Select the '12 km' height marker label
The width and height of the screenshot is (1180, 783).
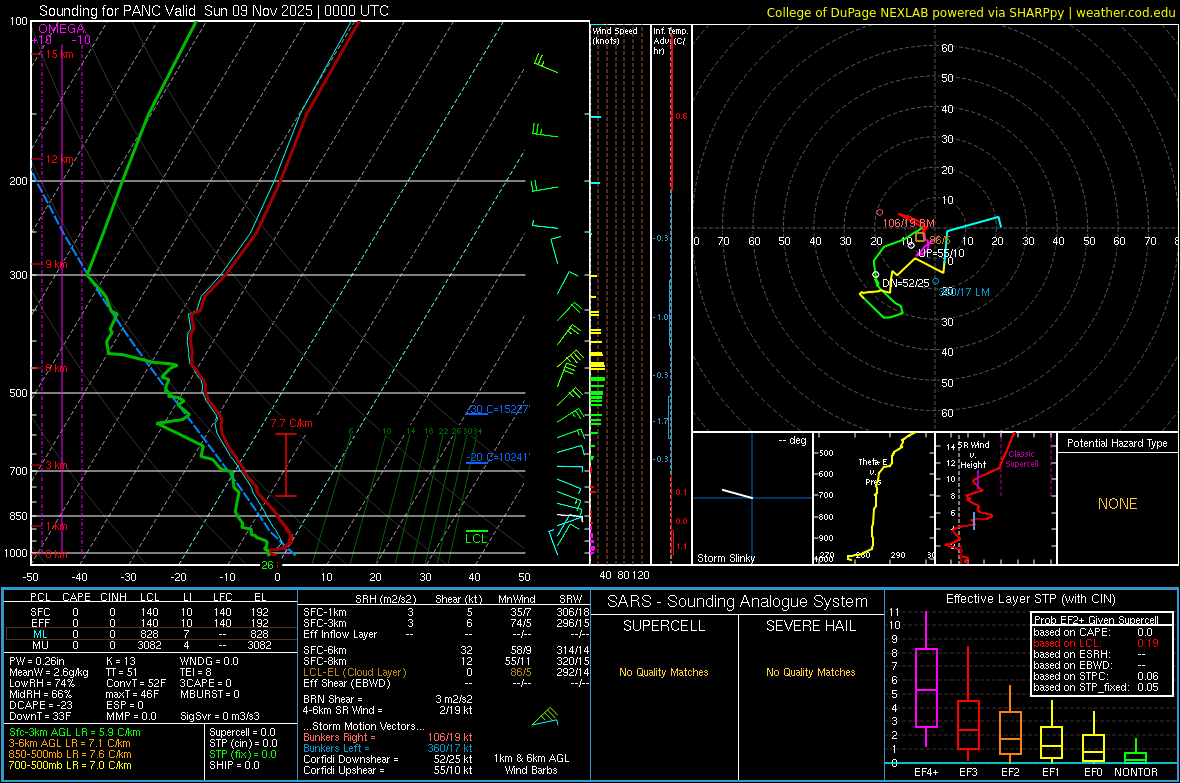tap(59, 160)
